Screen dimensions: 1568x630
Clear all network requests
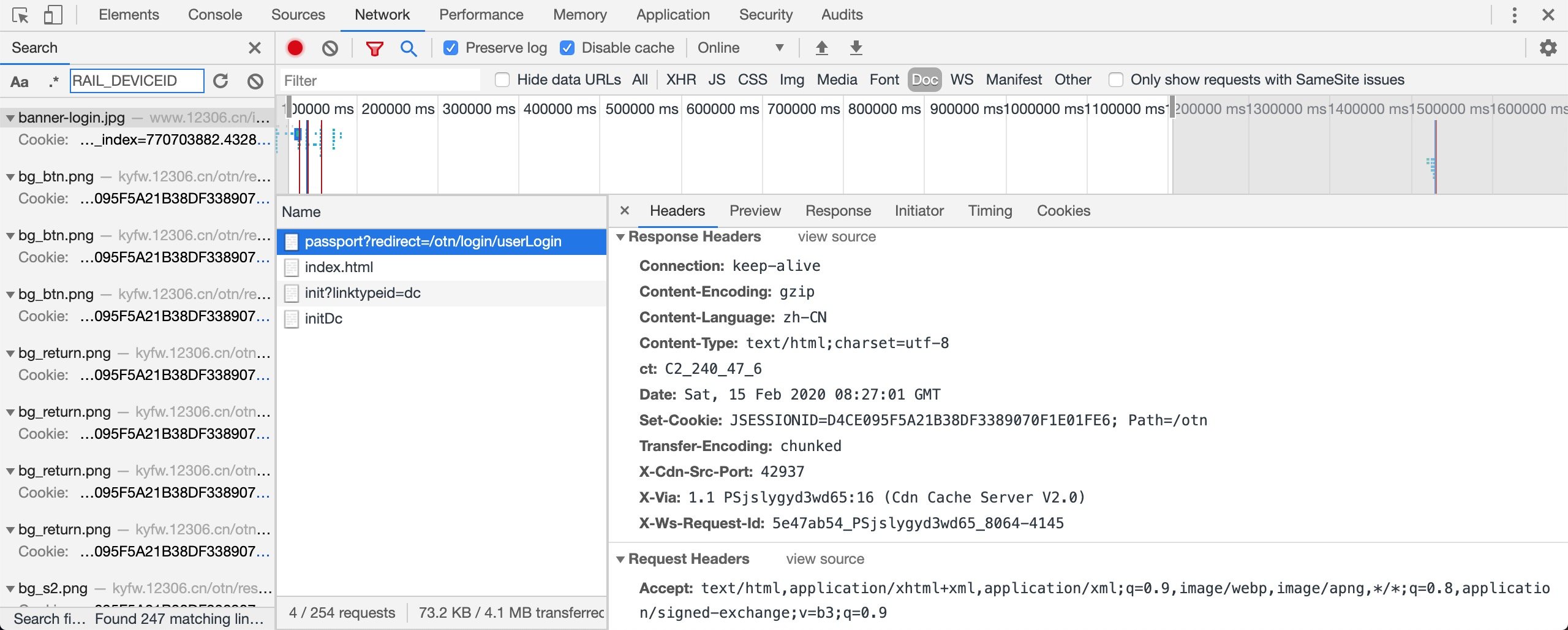(x=330, y=48)
